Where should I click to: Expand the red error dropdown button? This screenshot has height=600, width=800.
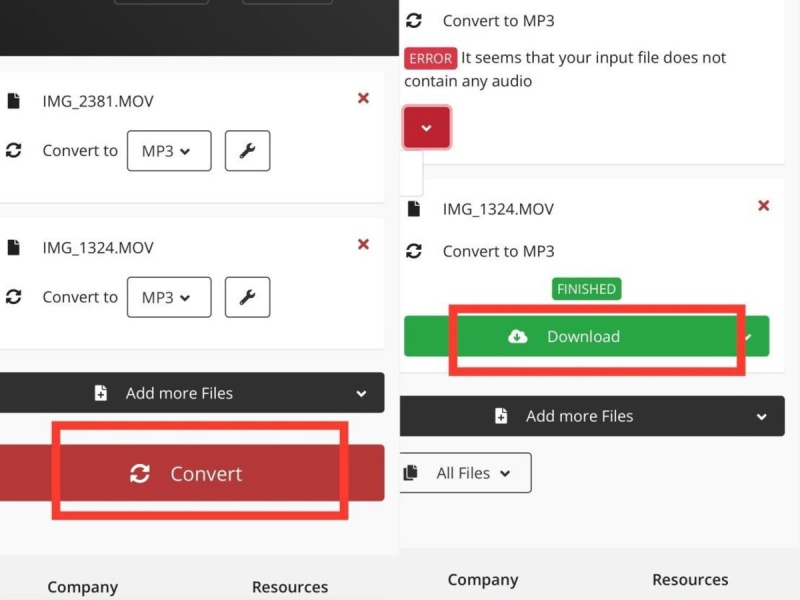427,128
